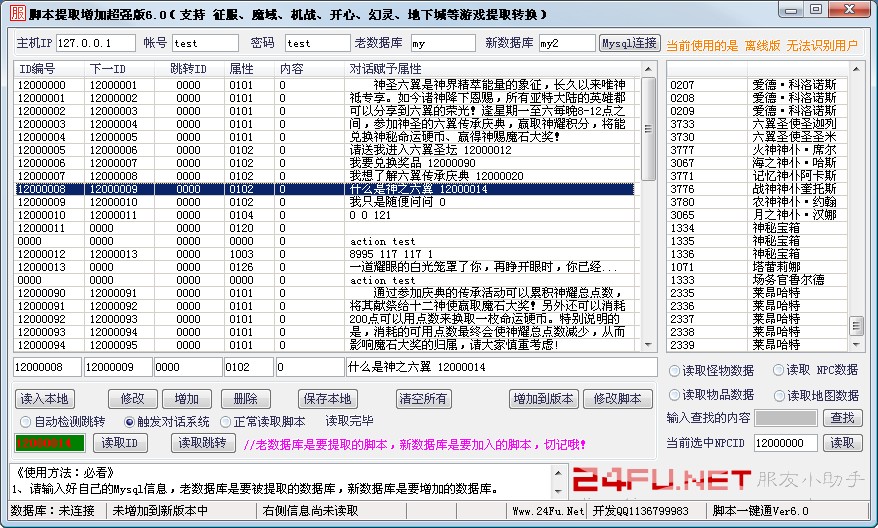Click the 查找 search button

click(x=842, y=418)
